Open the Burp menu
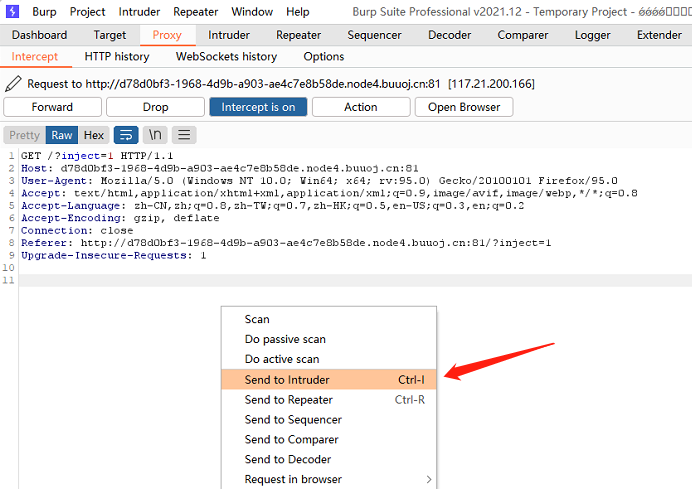692x489 pixels. coord(44,11)
